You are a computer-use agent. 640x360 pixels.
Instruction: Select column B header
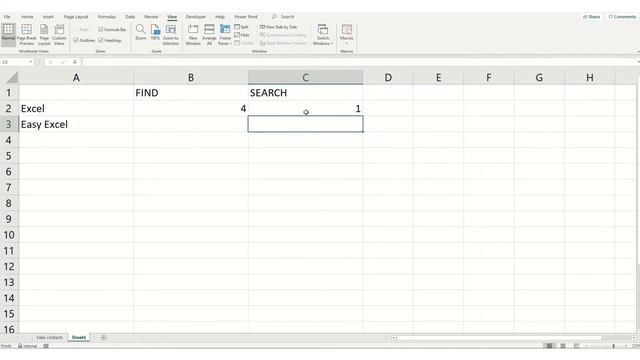[191, 78]
